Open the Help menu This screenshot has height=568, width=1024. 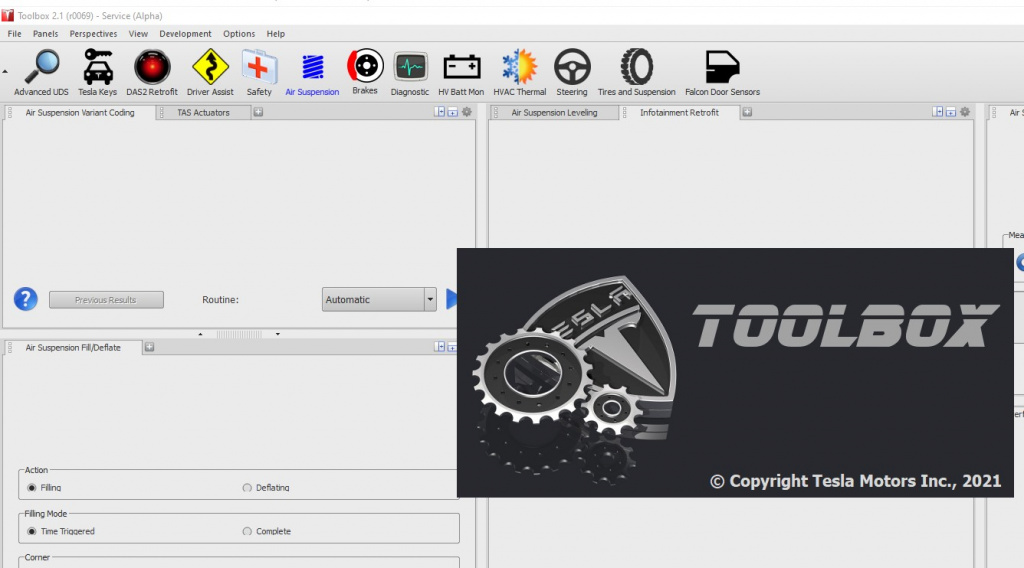click(x=276, y=34)
